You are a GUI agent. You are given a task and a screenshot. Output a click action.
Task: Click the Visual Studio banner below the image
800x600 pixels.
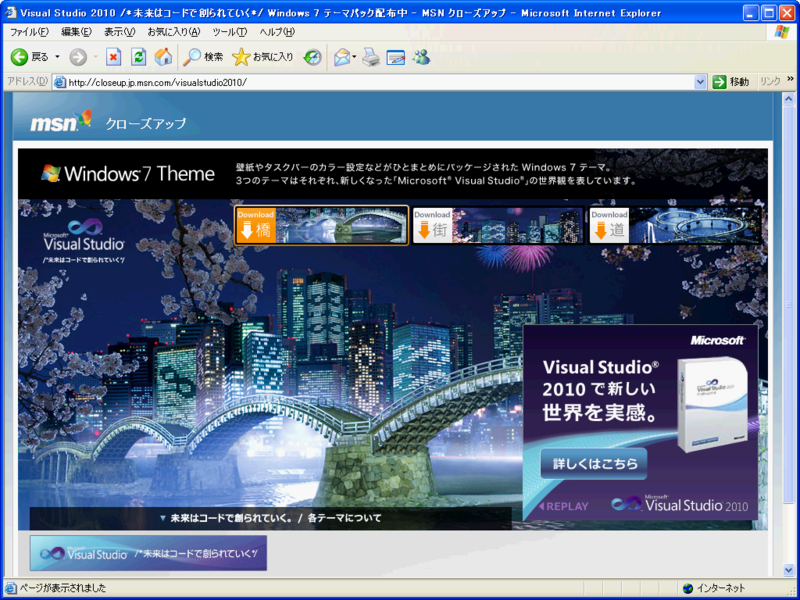[148, 553]
